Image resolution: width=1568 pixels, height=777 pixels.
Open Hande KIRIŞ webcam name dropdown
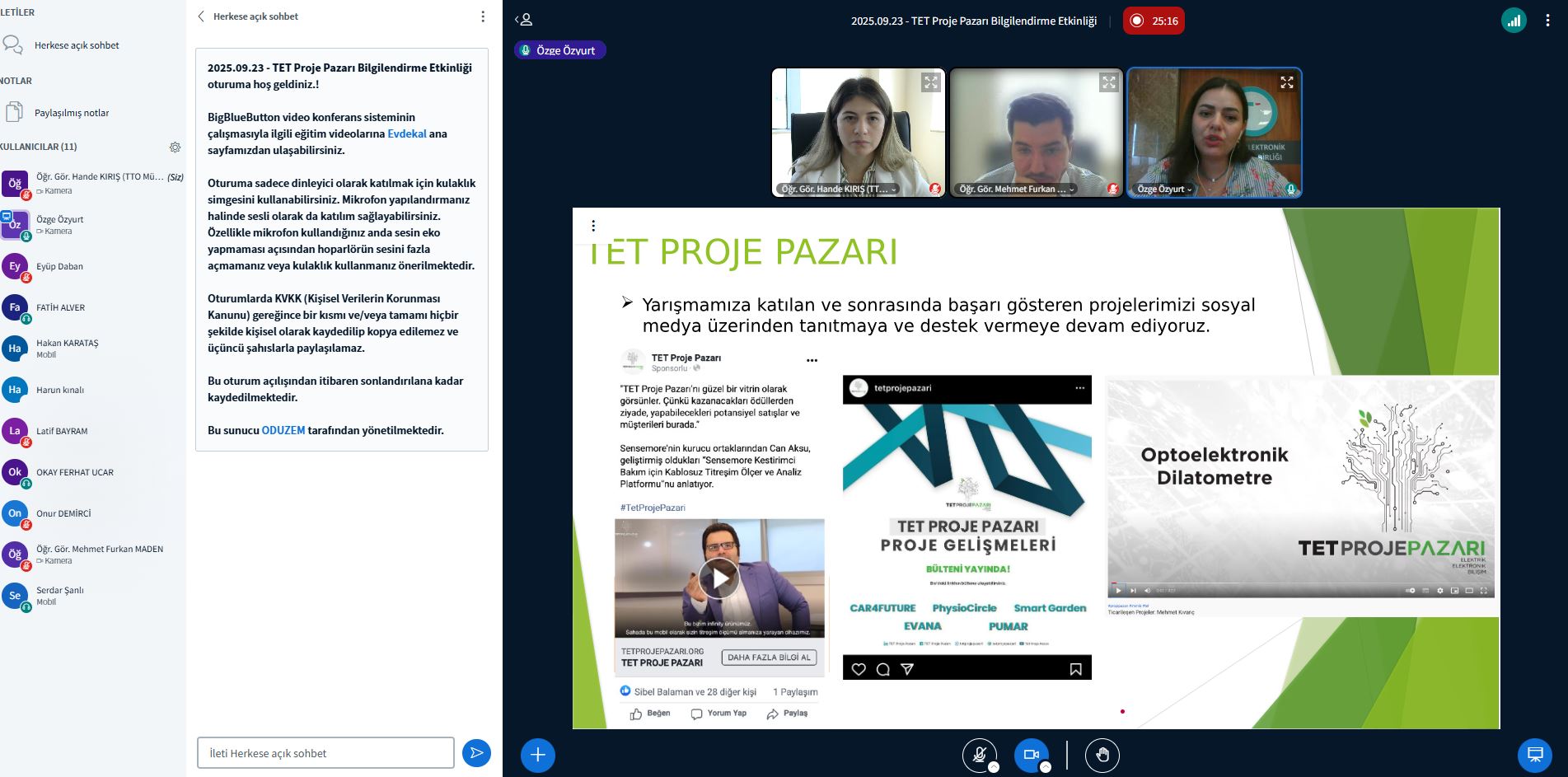(839, 189)
